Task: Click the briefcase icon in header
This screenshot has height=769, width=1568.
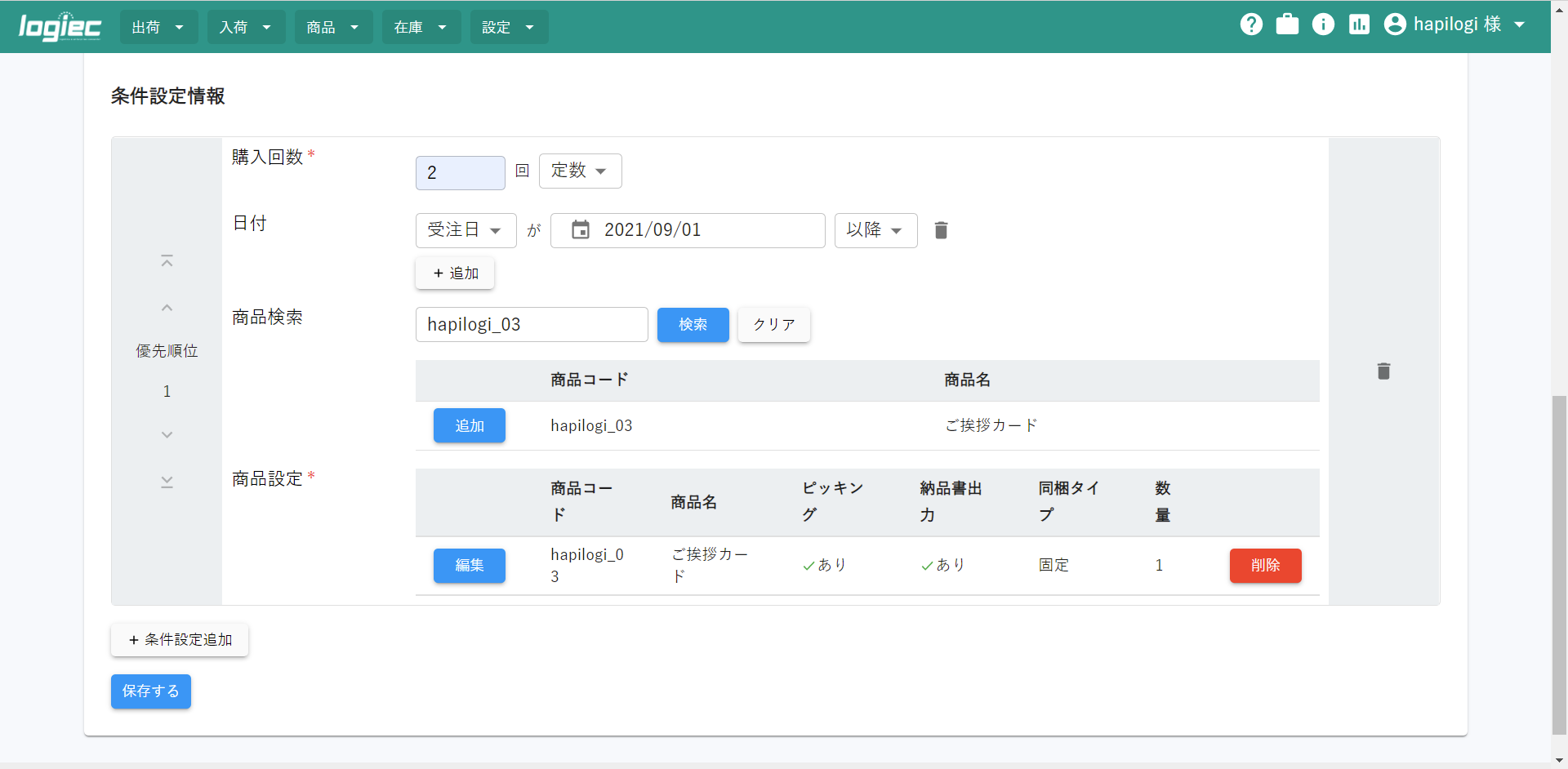Action: (1287, 24)
